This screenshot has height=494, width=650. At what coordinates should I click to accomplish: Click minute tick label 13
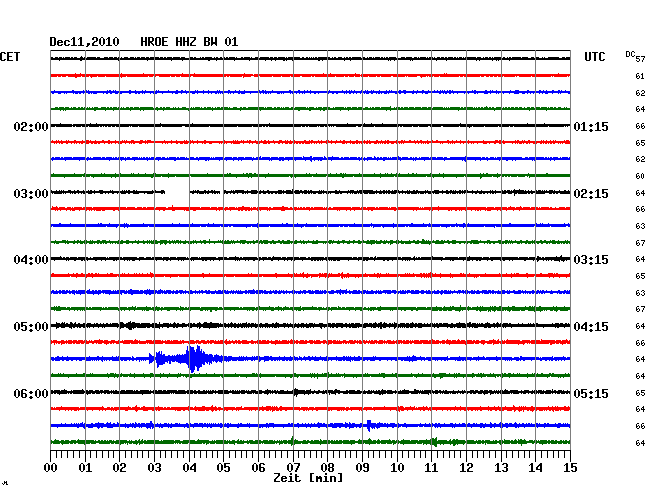click(x=501, y=467)
